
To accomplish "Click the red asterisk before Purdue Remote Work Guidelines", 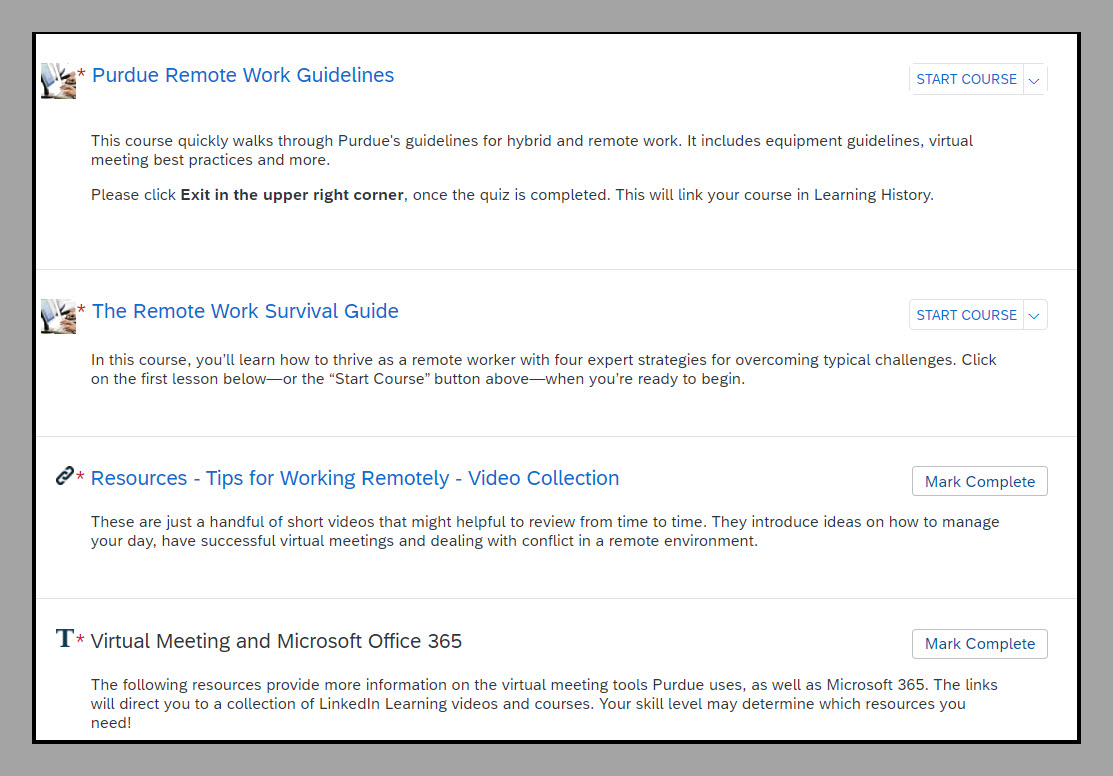I will pos(82,75).
